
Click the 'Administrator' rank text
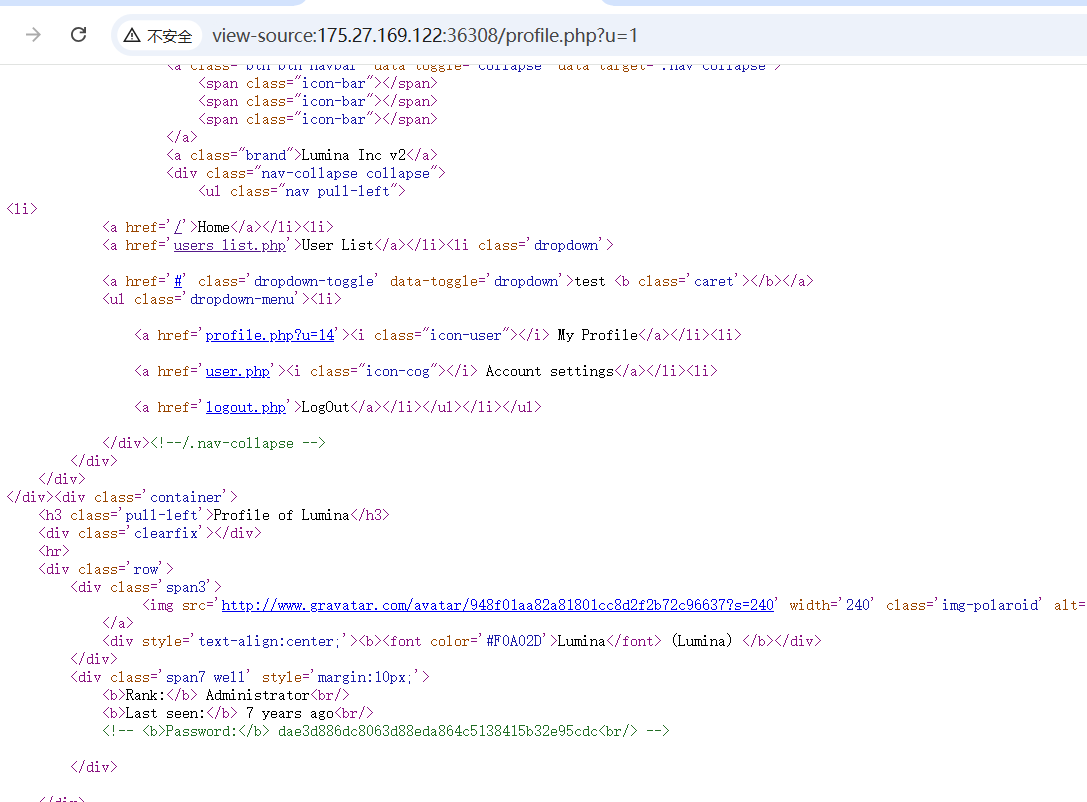point(257,695)
